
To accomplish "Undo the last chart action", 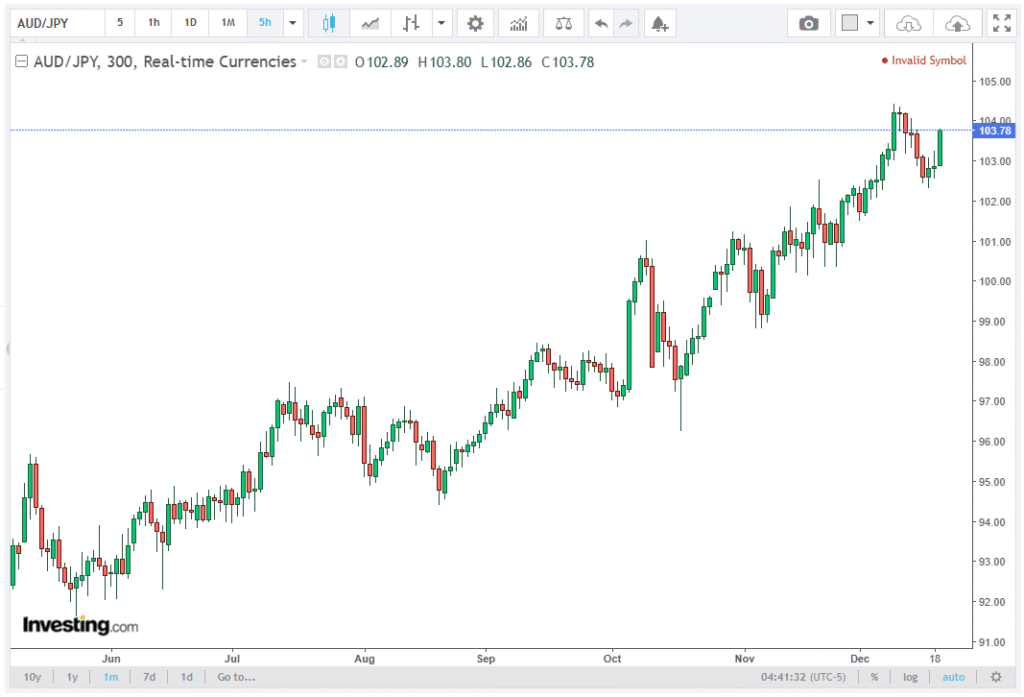I will (x=600, y=23).
